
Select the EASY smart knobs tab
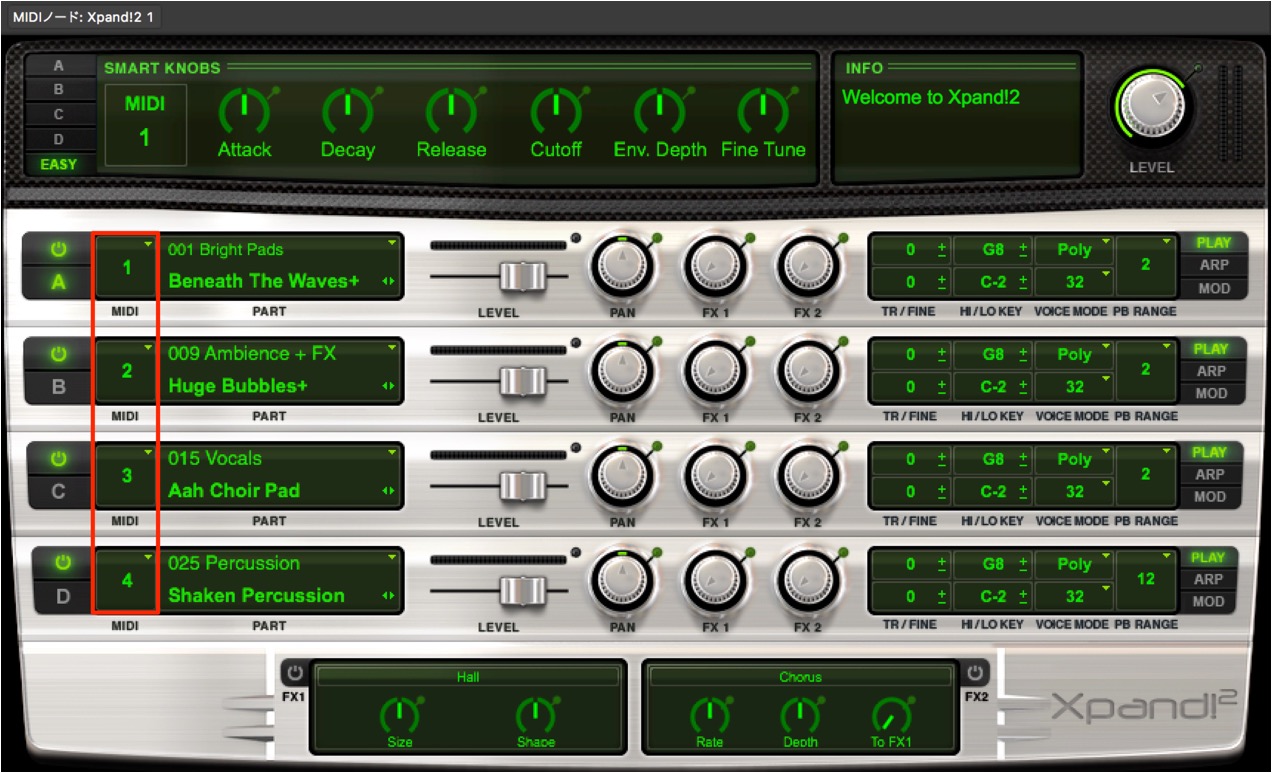[x=58, y=164]
